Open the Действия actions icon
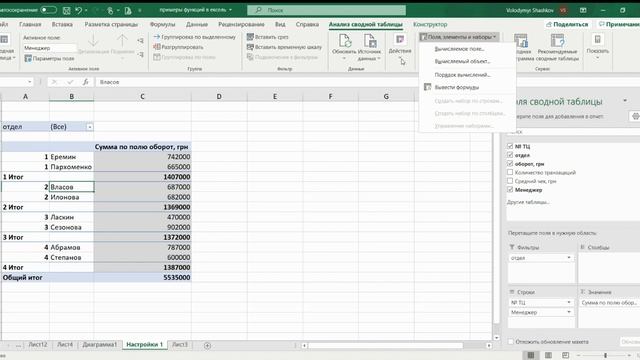 coord(400,40)
